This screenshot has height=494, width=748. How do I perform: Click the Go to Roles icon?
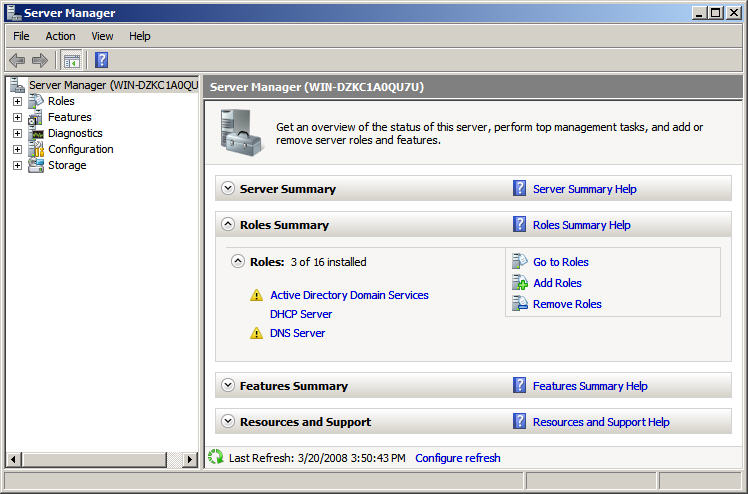point(519,261)
